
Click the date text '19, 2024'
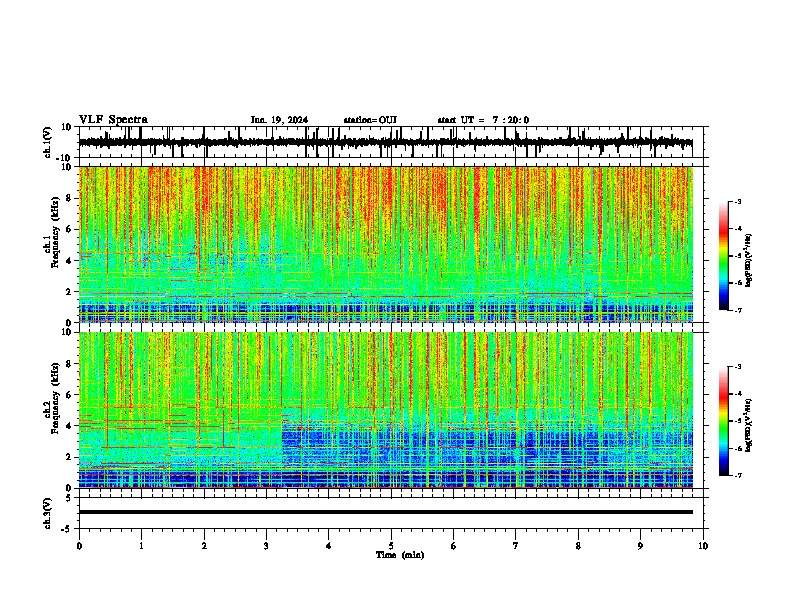pyautogui.click(x=288, y=120)
